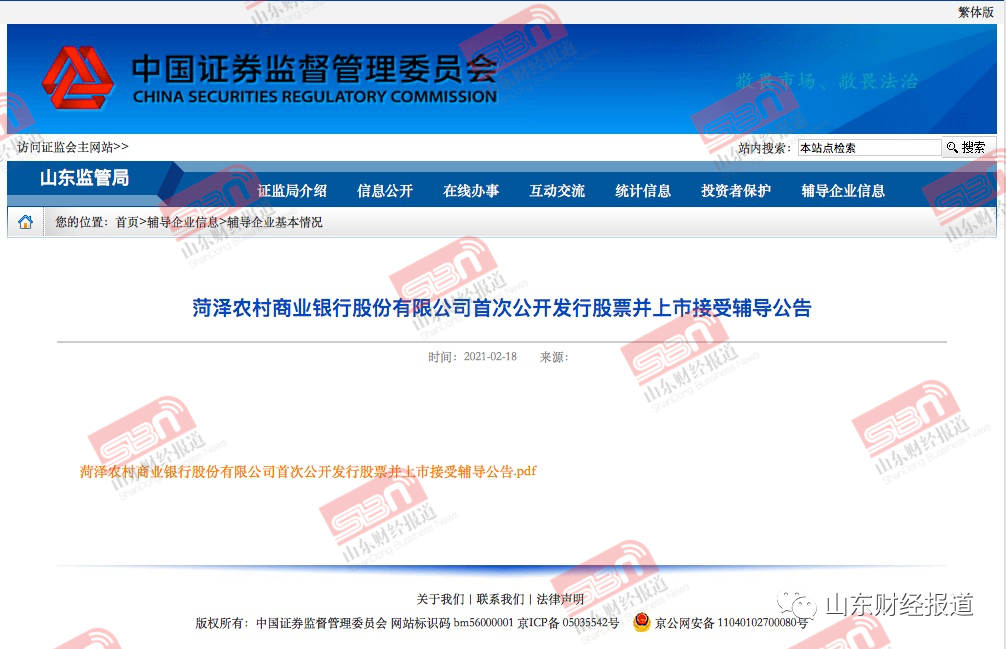Click the 站内搜索 search input field
This screenshot has width=1006, height=649.
tap(869, 148)
